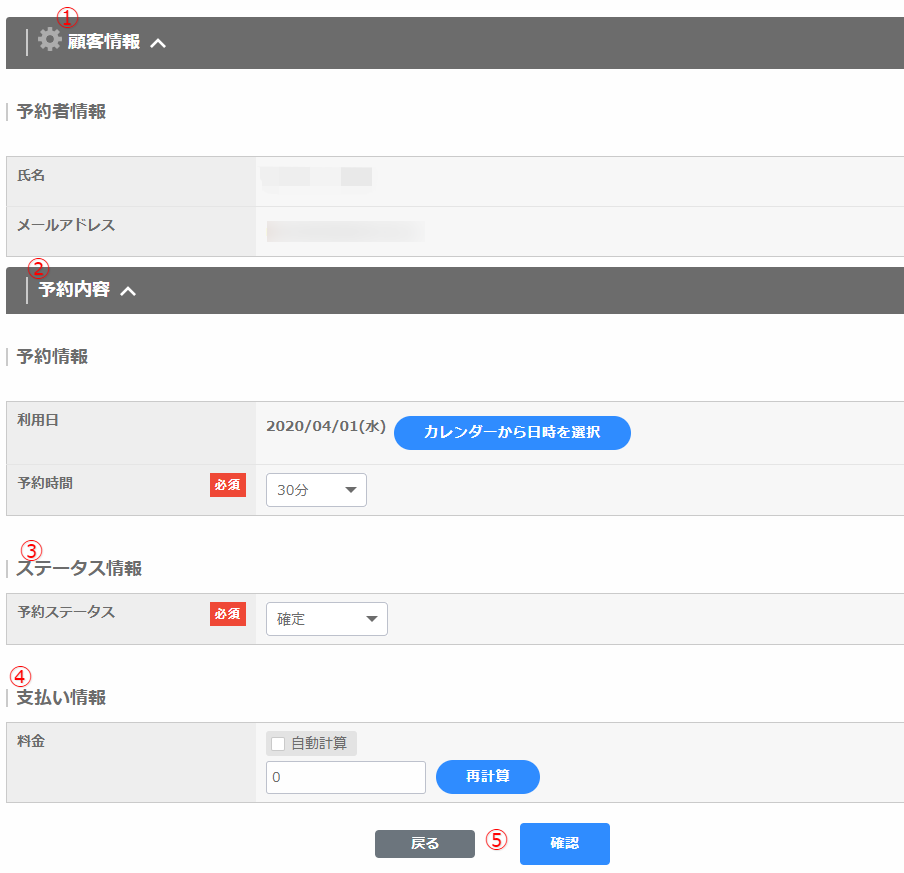Click the 必須 badge next to 予約ステータス
Viewport: 904px width, 873px height.
point(228,614)
